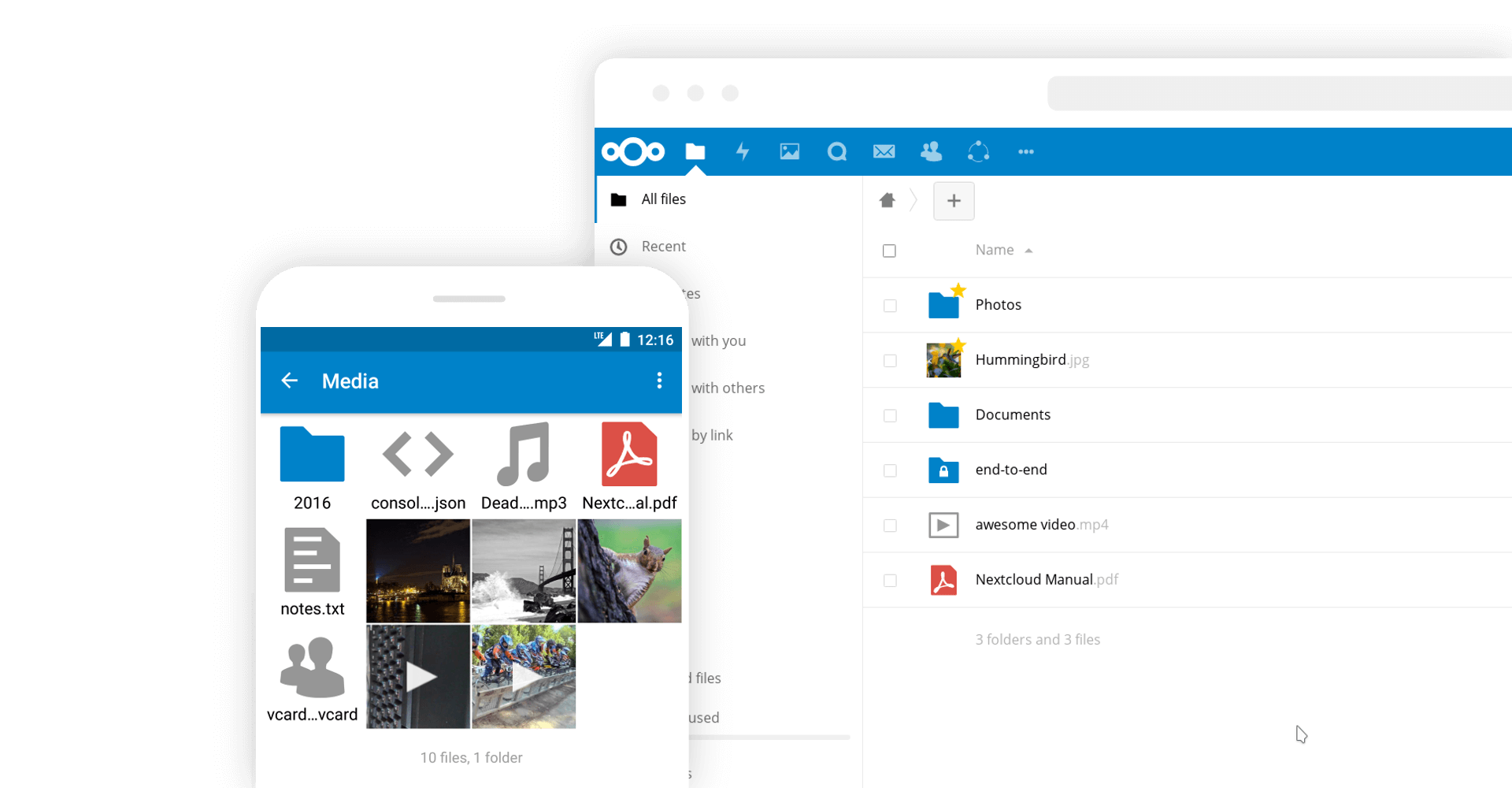1512x788 pixels.
Task: Open black-and-white bridge photo thumbnail
Action: click(x=524, y=571)
